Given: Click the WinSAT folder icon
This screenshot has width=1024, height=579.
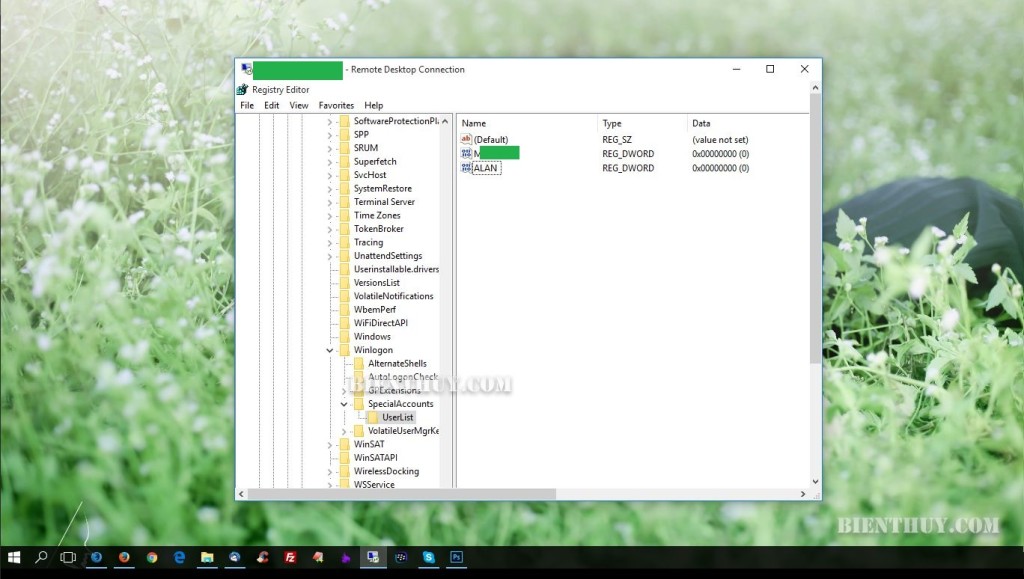Looking at the screenshot, I should click(x=344, y=444).
